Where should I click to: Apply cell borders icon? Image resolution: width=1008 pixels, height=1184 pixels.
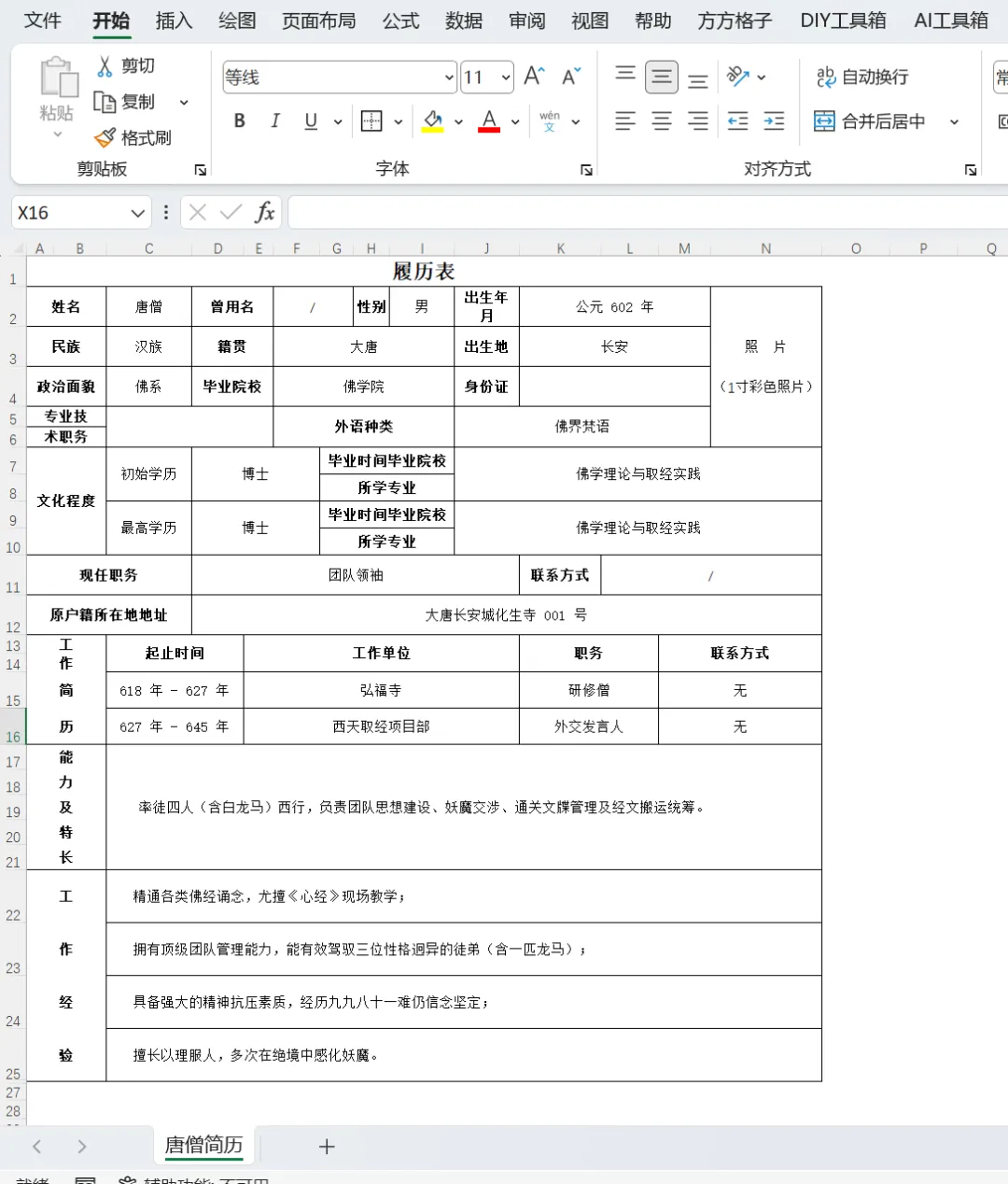click(371, 120)
